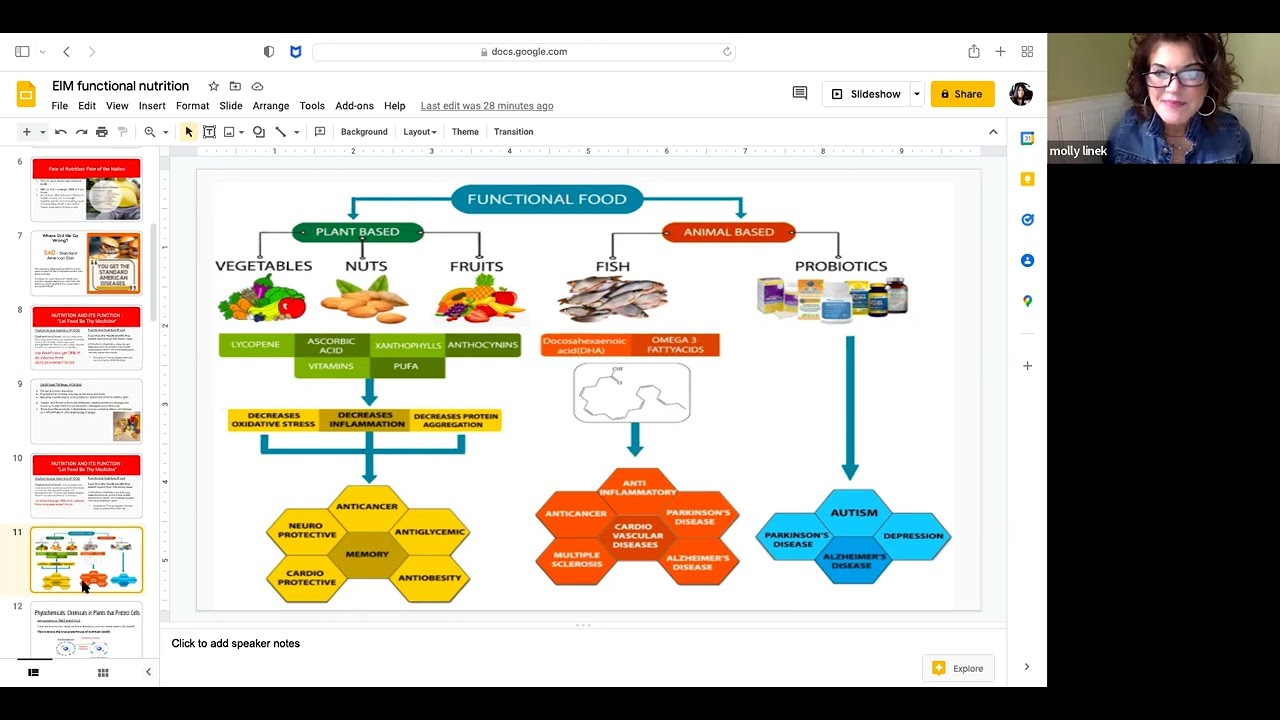Select the Text box tool

tap(209, 132)
